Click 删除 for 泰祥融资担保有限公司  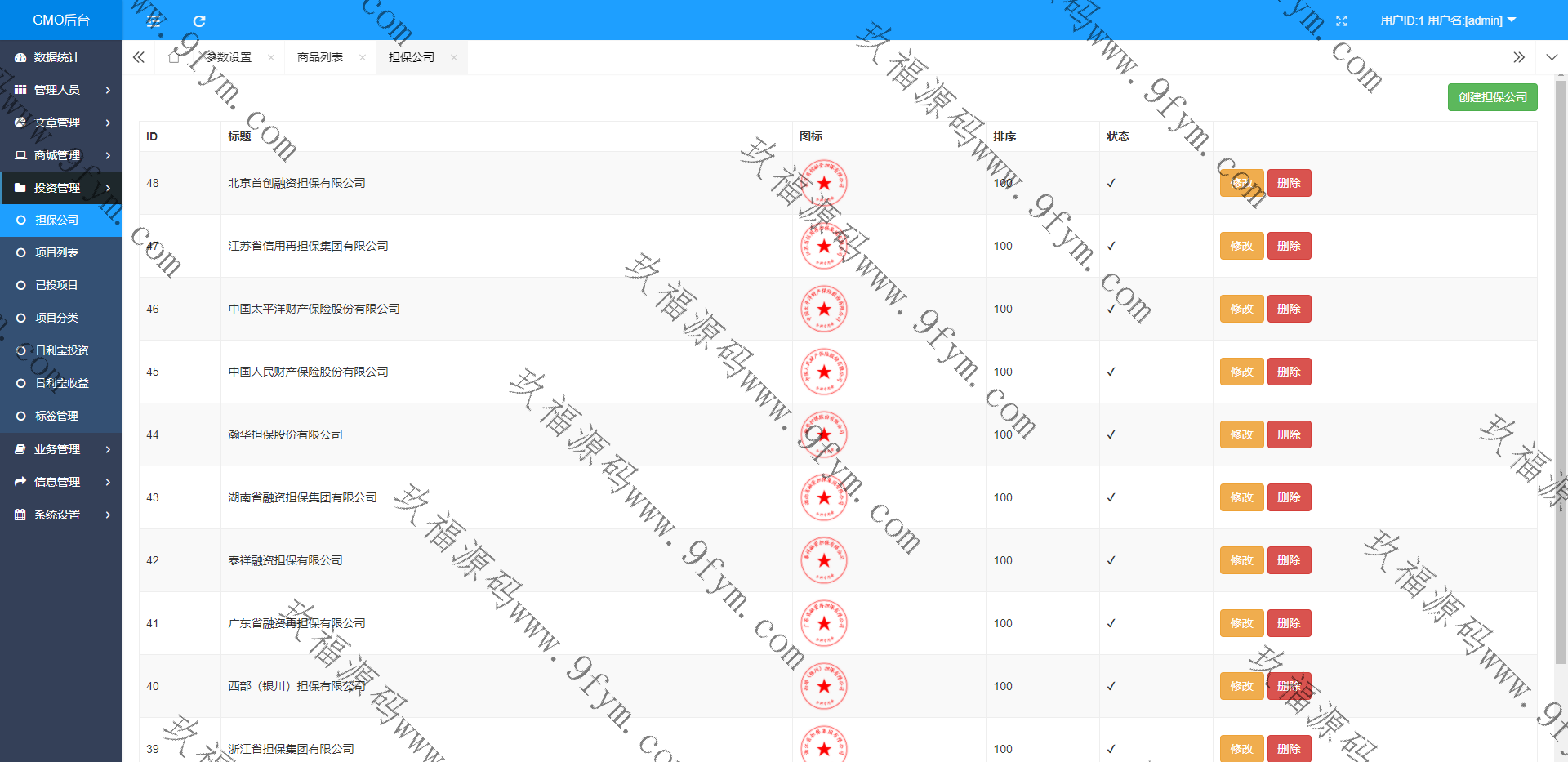[1289, 560]
